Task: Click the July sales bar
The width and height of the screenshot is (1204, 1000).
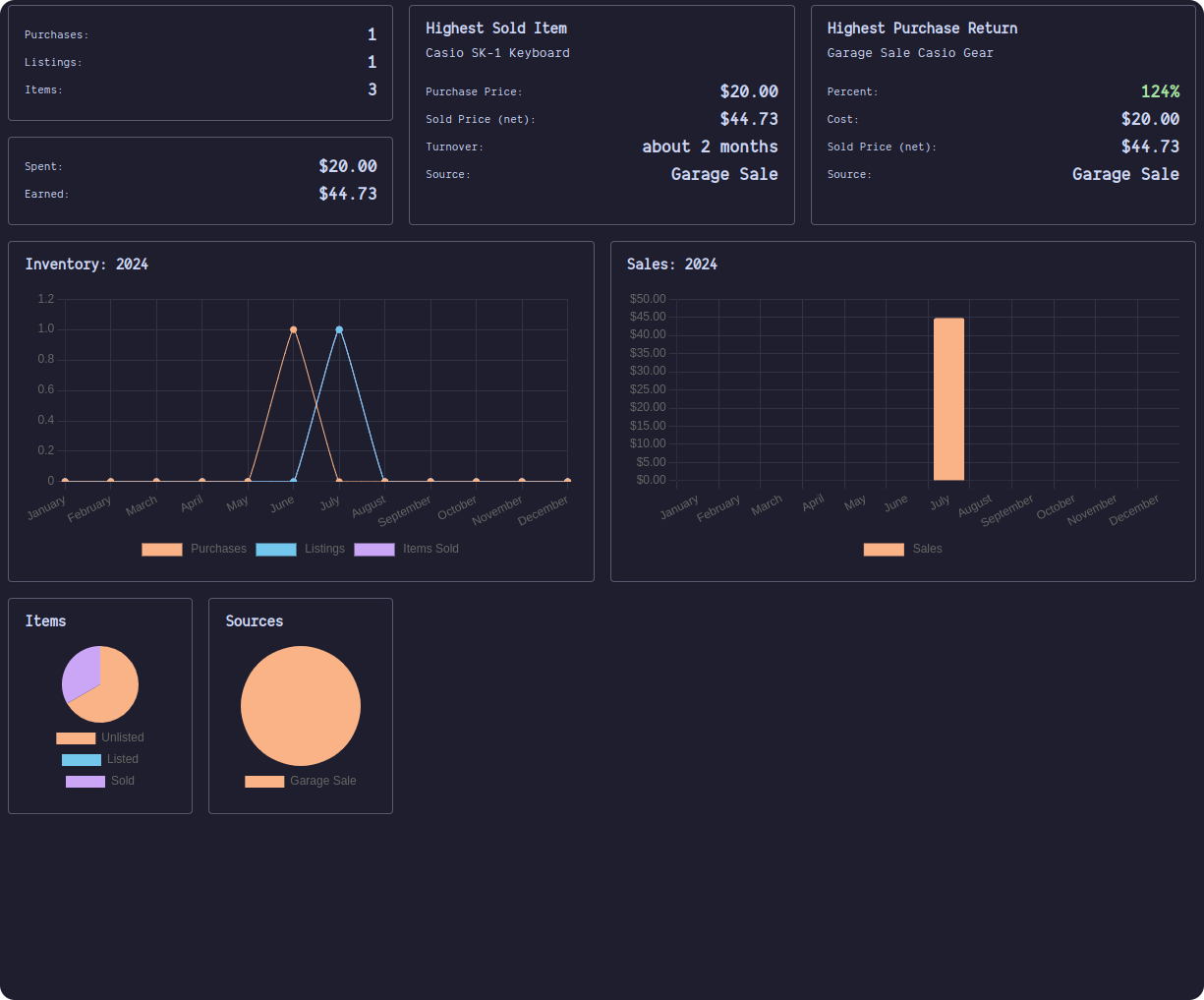Action: coord(948,398)
